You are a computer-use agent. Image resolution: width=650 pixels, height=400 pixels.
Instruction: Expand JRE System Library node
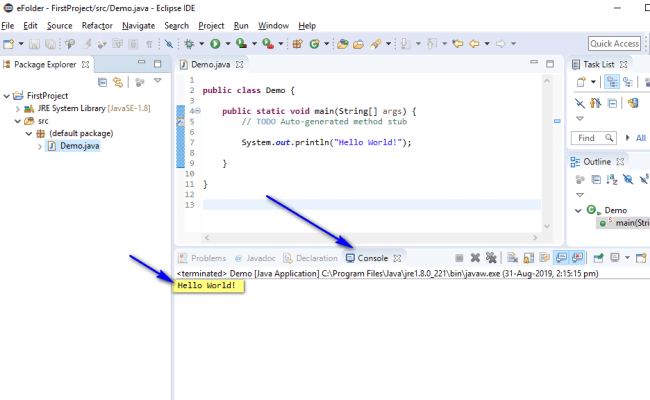17,109
